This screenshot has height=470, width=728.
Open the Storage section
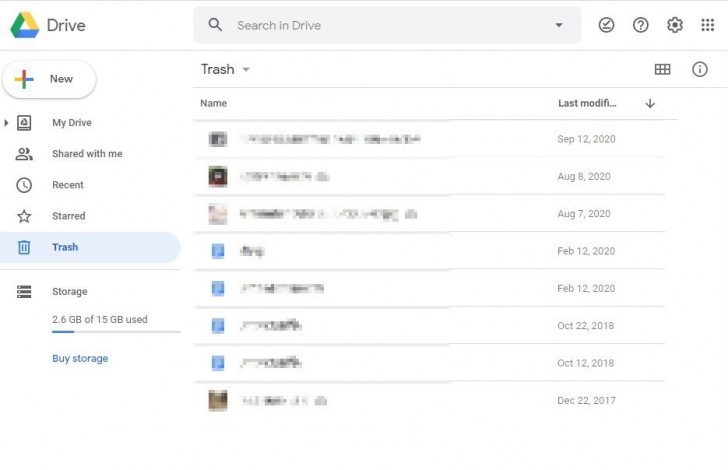[x=70, y=292]
